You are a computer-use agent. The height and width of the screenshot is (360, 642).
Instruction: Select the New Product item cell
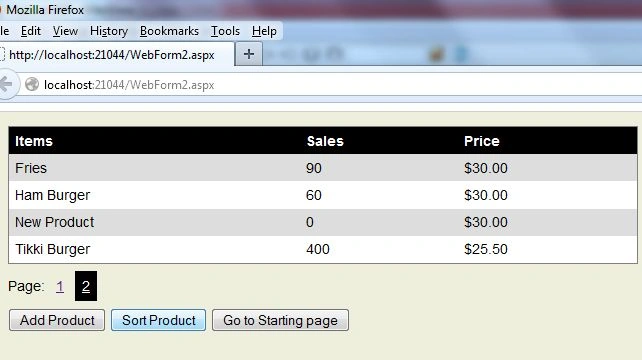54,222
